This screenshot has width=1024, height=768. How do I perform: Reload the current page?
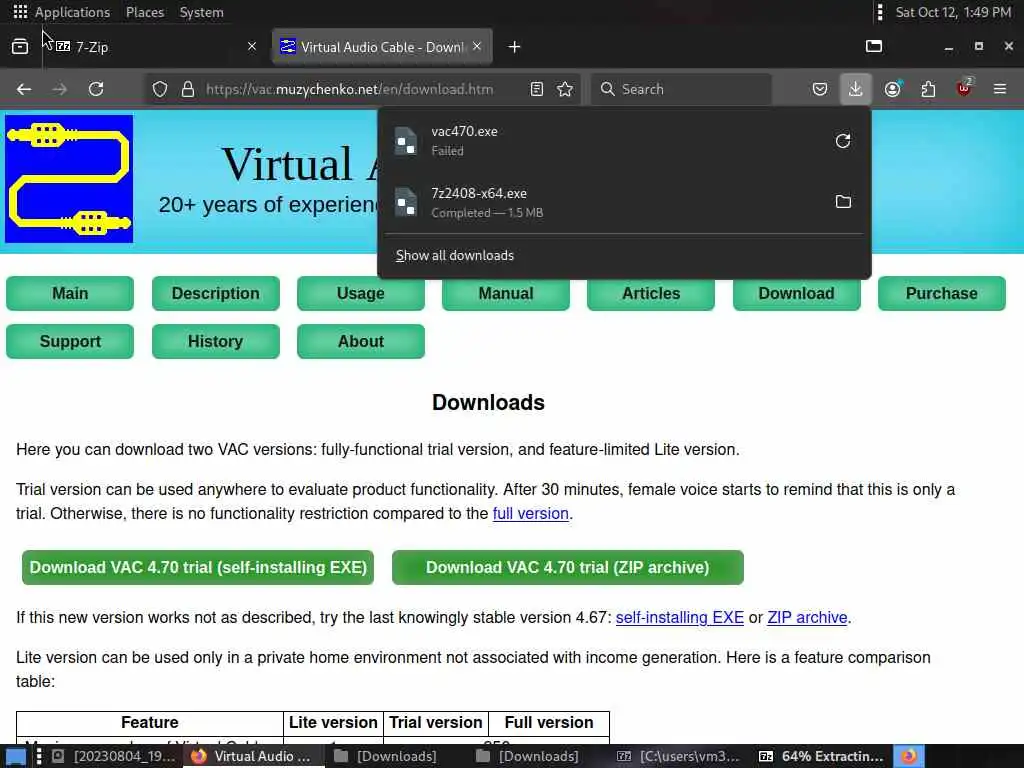tap(96, 89)
